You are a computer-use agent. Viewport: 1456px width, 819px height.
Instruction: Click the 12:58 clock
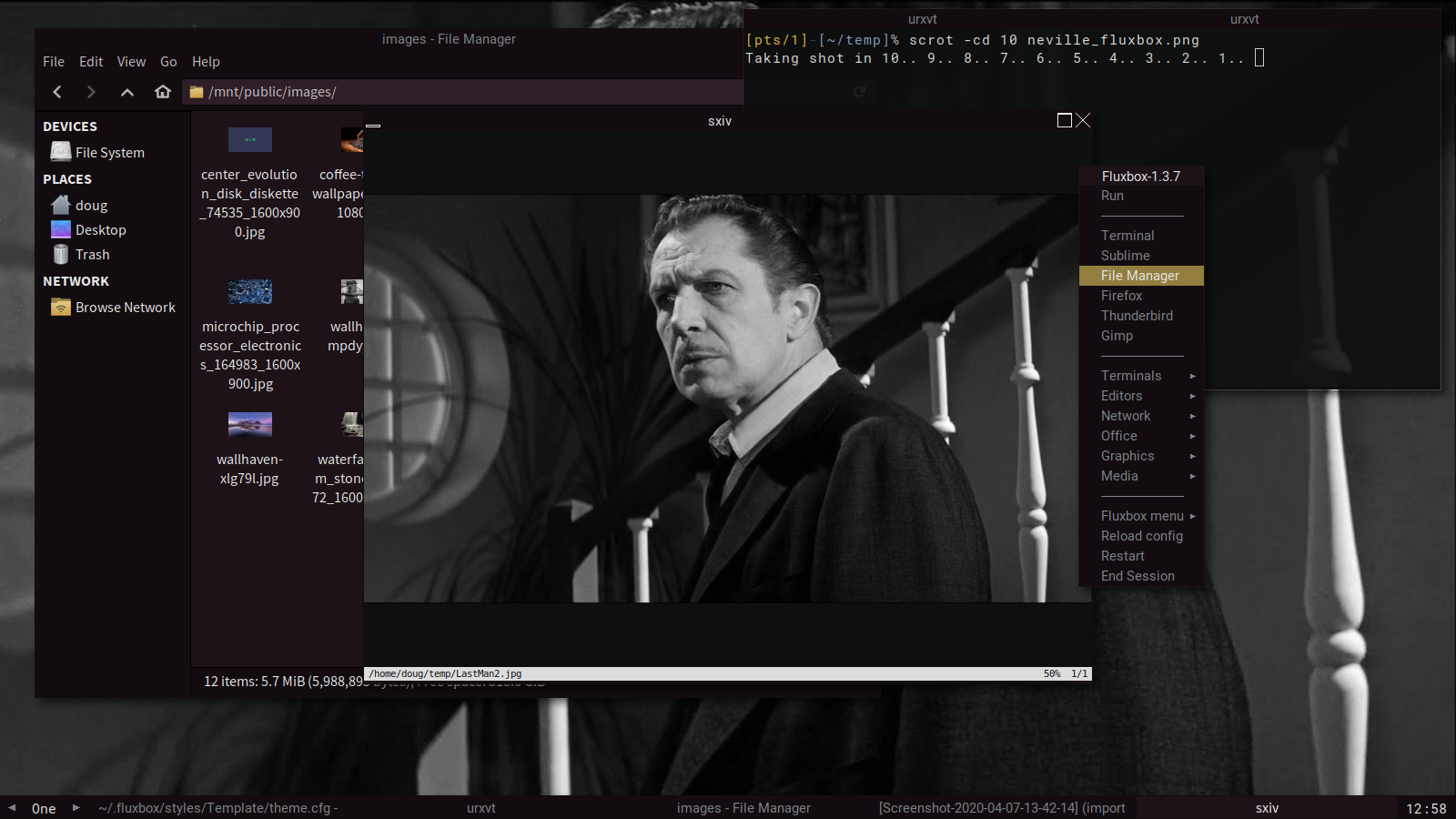(x=1426, y=808)
